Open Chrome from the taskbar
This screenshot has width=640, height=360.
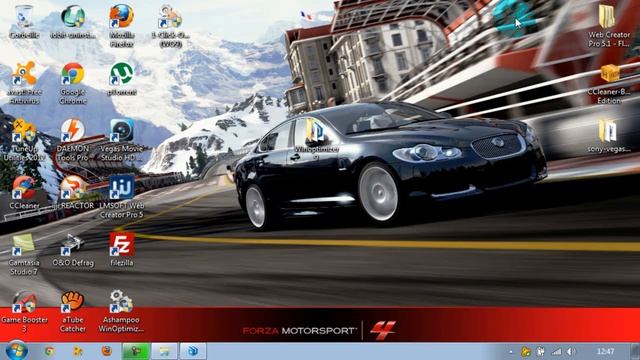(x=50, y=351)
